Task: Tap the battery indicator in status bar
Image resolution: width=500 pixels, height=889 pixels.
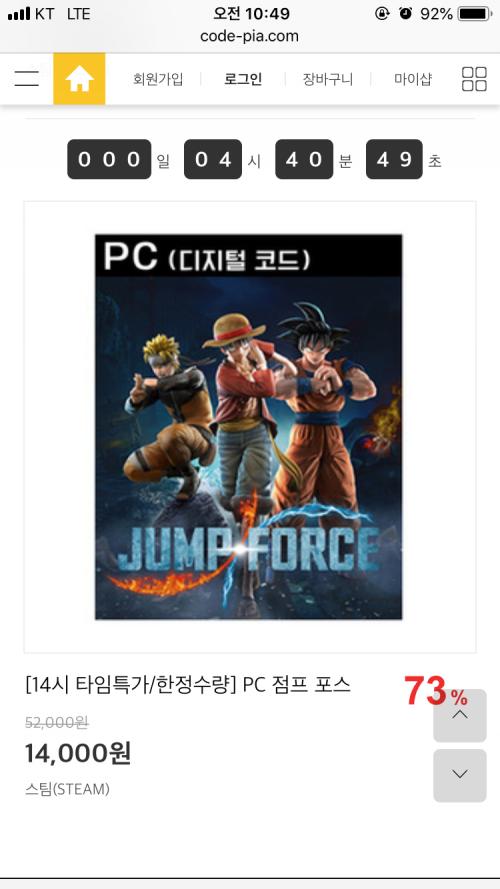Action: [x=476, y=14]
